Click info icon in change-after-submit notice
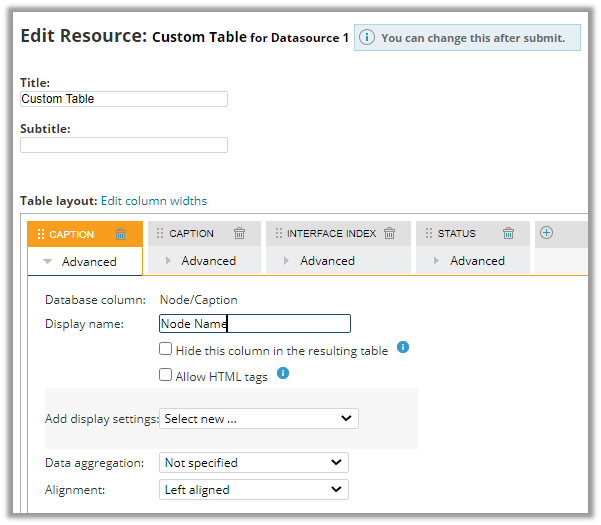 367,38
